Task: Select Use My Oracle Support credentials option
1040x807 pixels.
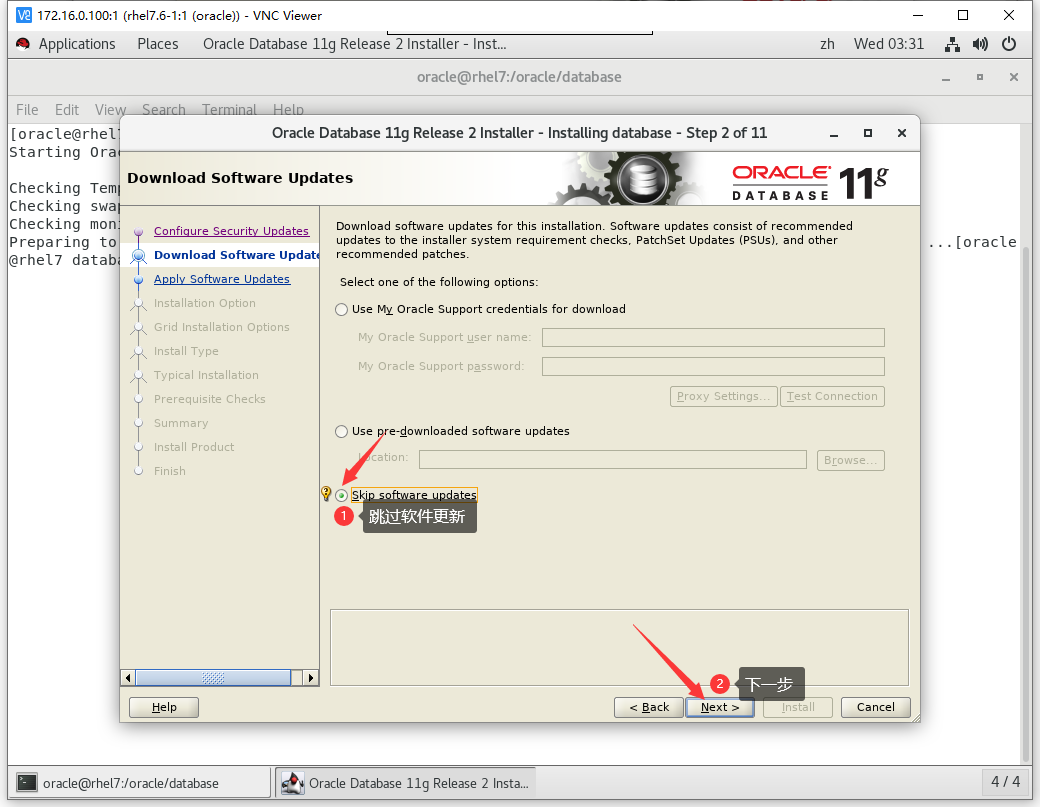Action: pos(342,310)
